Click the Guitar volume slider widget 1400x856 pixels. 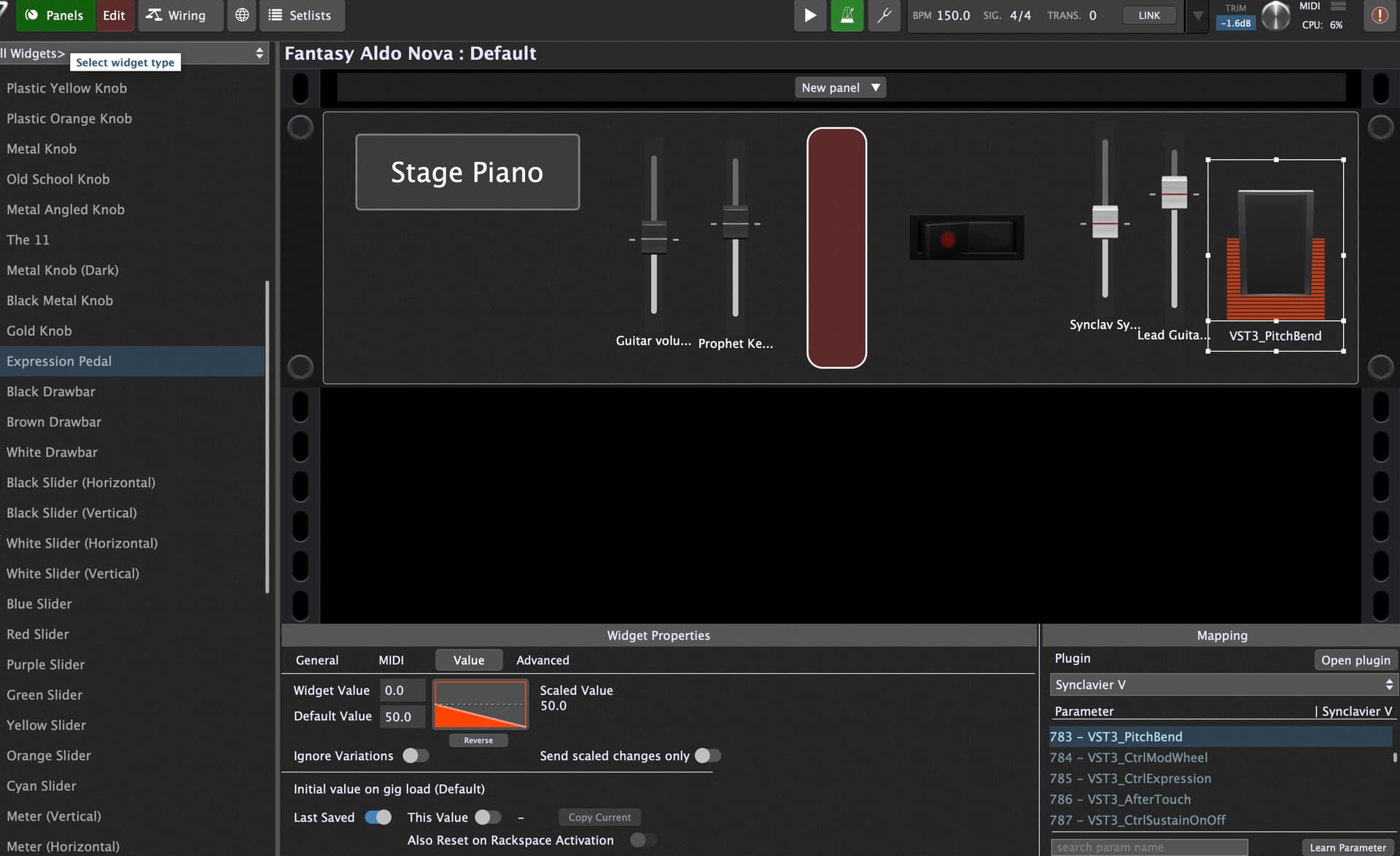point(653,235)
